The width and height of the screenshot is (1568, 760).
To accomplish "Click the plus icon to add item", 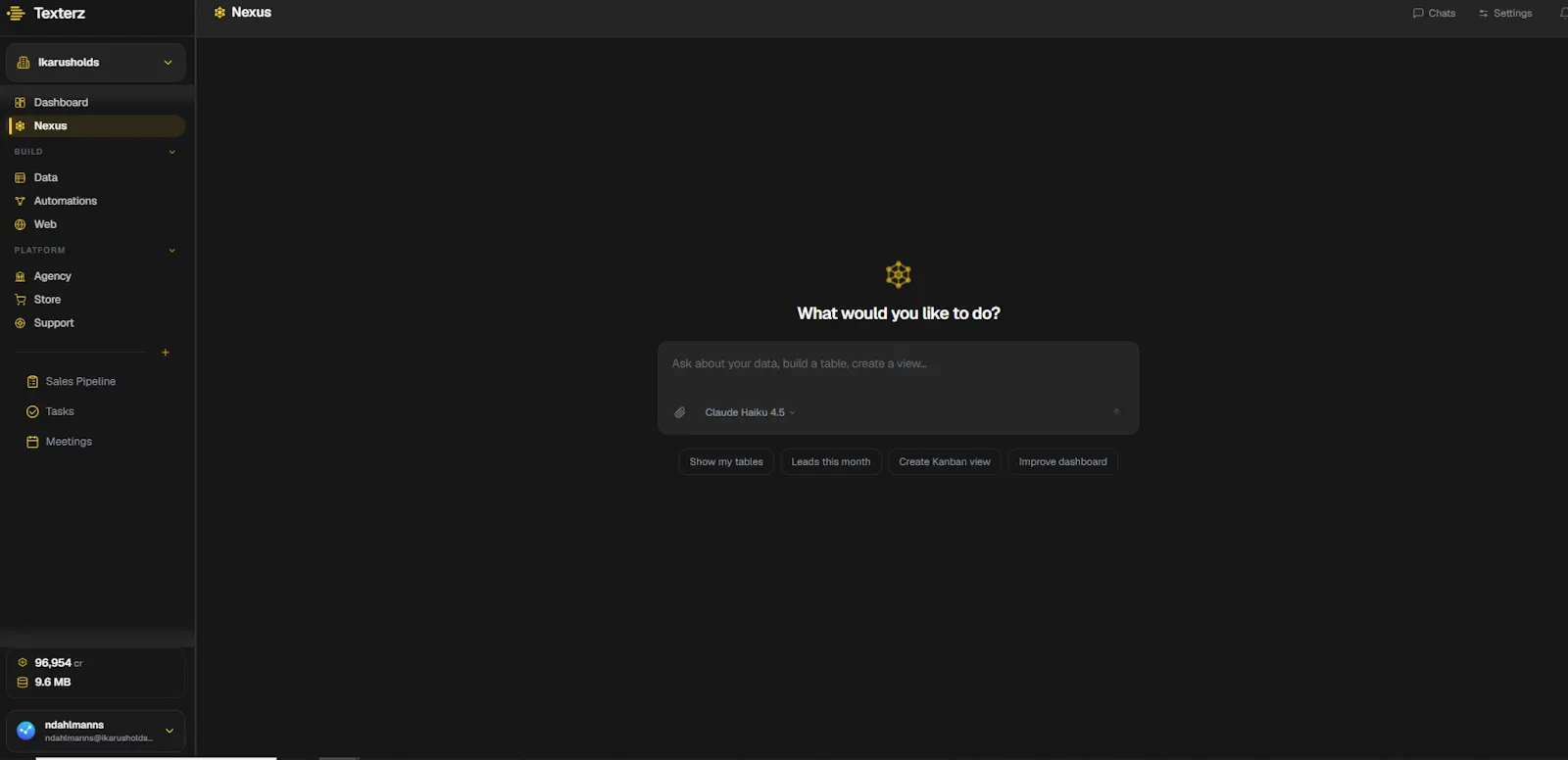I will tap(166, 353).
